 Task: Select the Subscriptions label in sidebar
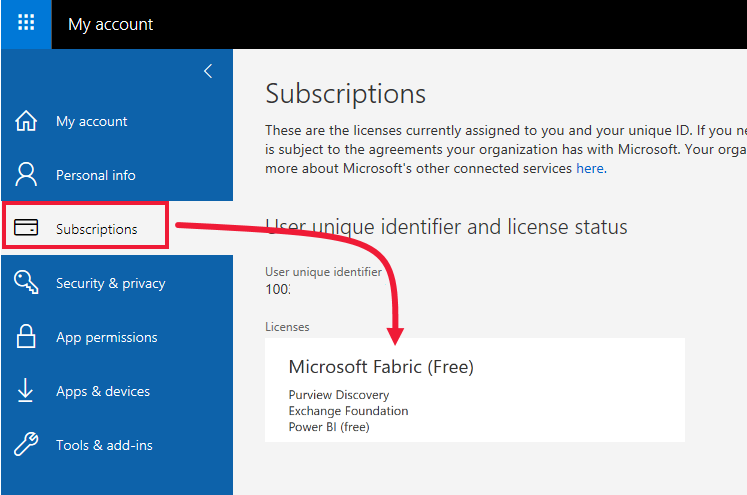(97, 229)
